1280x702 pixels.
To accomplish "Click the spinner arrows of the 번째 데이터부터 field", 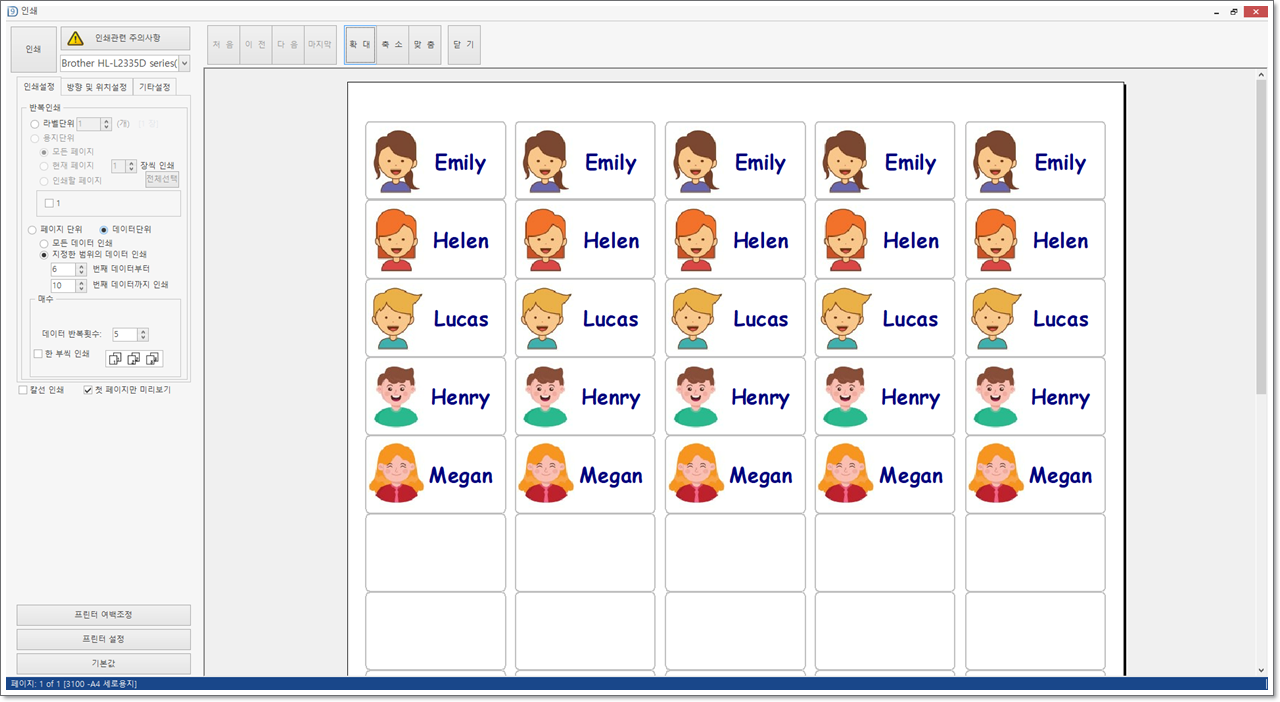I will click(83, 269).
